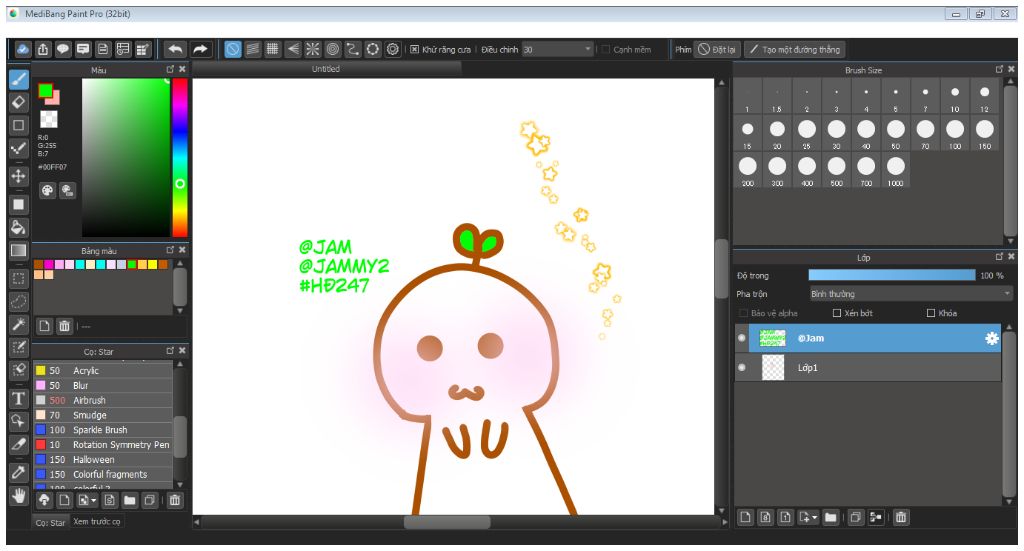Toggle Bảo vệ alpha checkbox
1024x551 pixels.
tap(743, 313)
